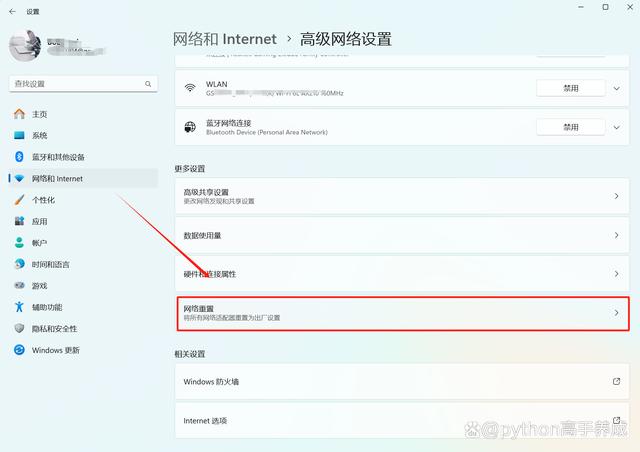Click the 辅助功能 accessibility icon
The width and height of the screenshot is (640, 452).
[19, 307]
